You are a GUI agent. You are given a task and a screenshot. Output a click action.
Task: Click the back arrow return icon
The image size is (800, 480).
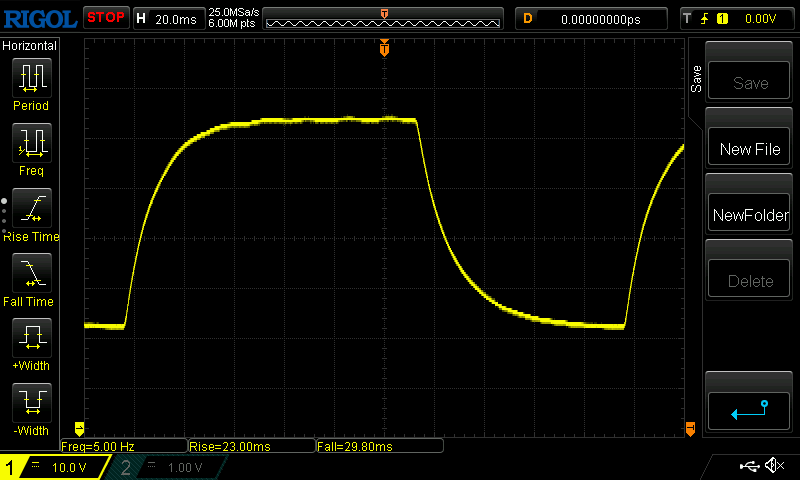coord(749,409)
